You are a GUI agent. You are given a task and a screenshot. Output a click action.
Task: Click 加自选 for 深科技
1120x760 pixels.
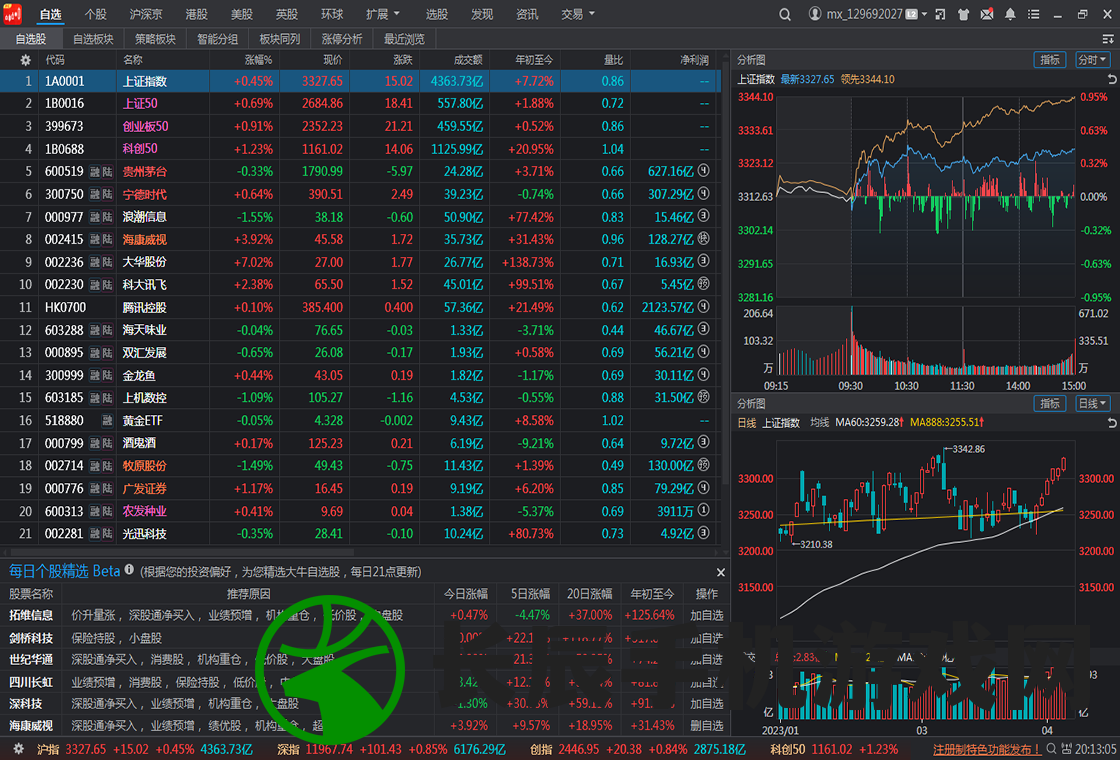[707, 704]
